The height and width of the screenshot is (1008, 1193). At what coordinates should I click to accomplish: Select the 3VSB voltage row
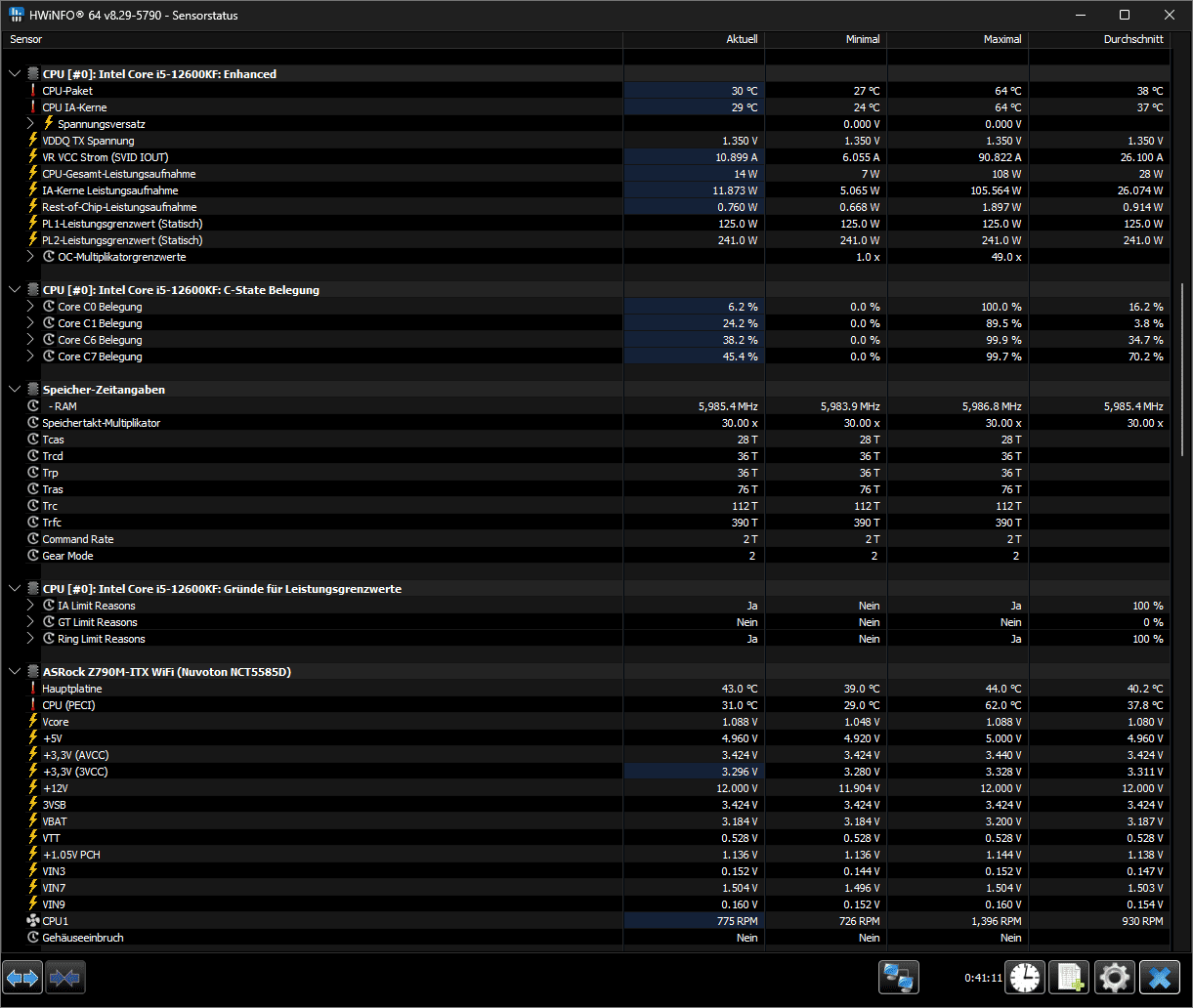pos(586,805)
